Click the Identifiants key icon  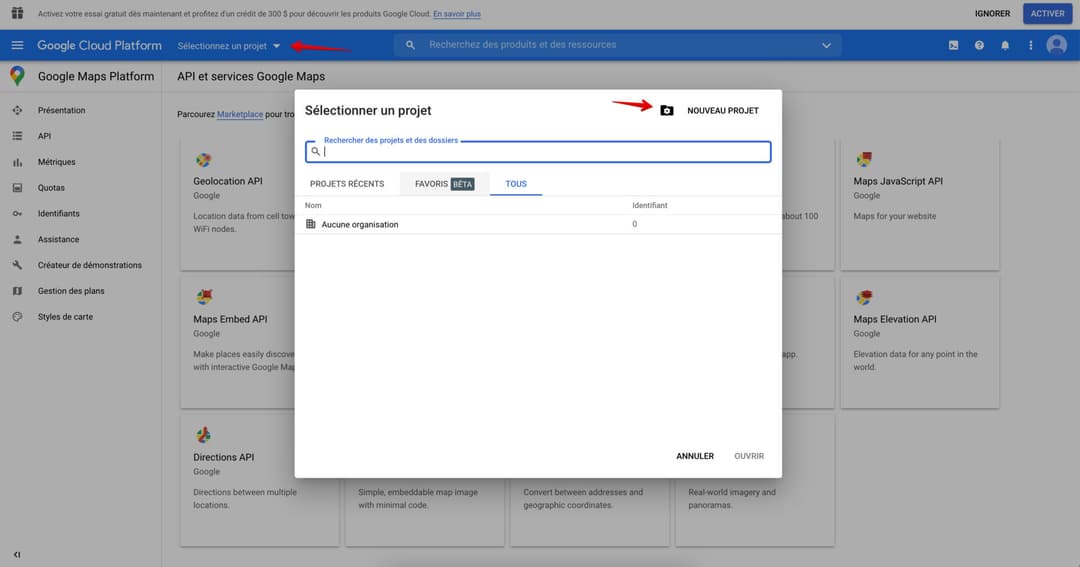pyautogui.click(x=17, y=214)
